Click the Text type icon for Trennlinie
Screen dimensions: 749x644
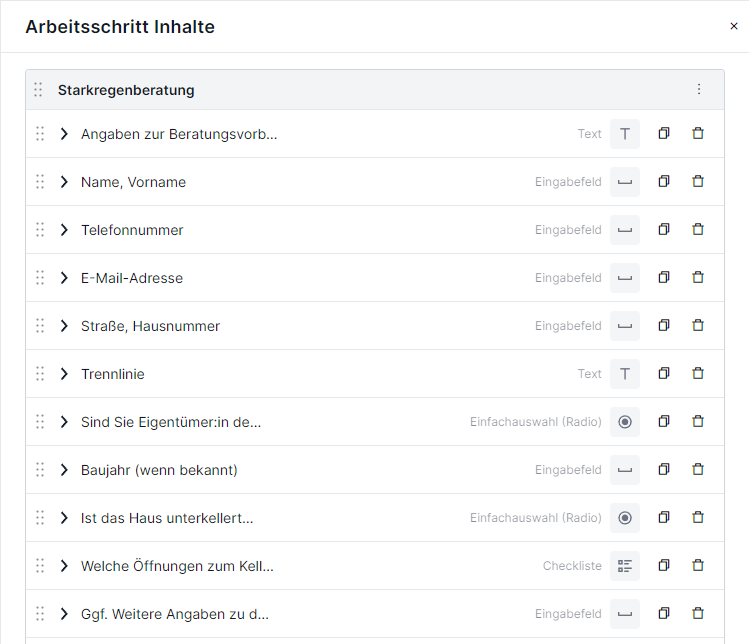coord(625,374)
